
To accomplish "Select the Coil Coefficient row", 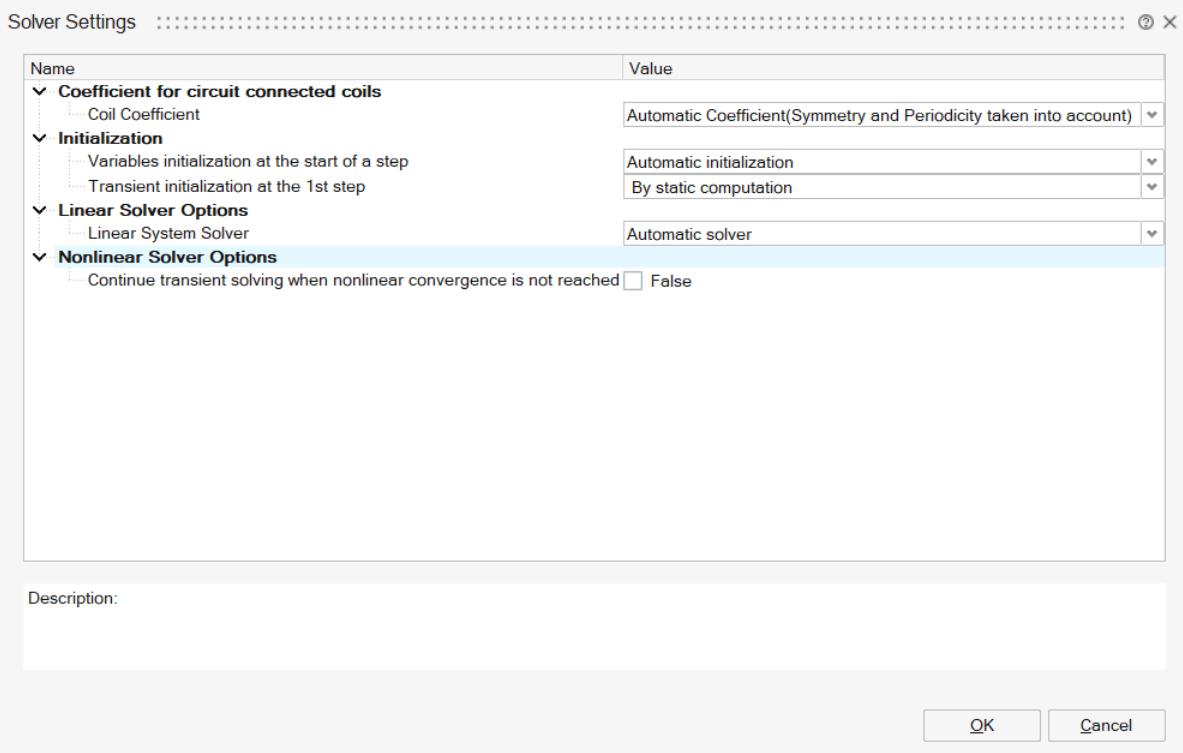I will (x=144, y=115).
